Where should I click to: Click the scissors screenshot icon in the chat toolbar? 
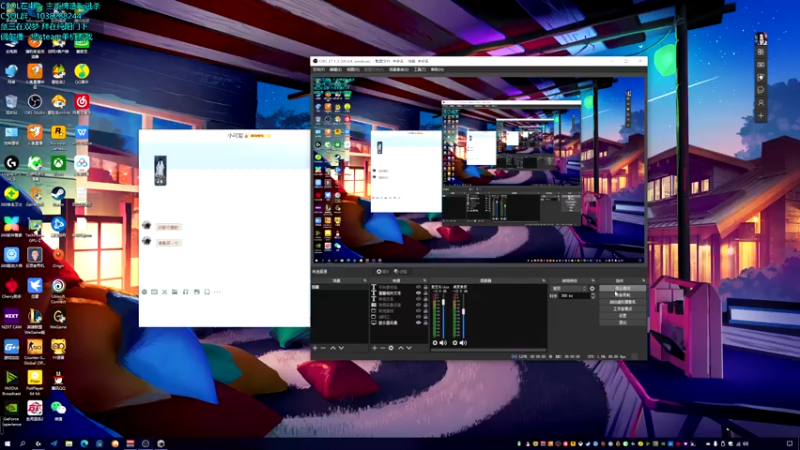tap(164, 292)
